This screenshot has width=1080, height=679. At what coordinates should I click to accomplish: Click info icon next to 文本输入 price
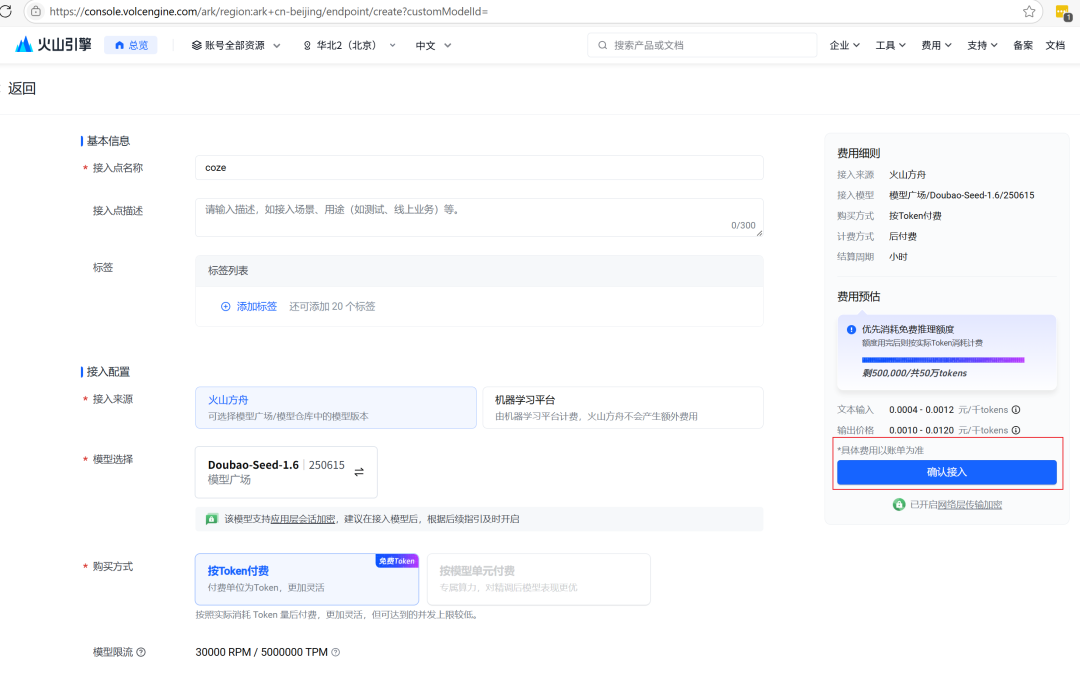(x=1016, y=410)
